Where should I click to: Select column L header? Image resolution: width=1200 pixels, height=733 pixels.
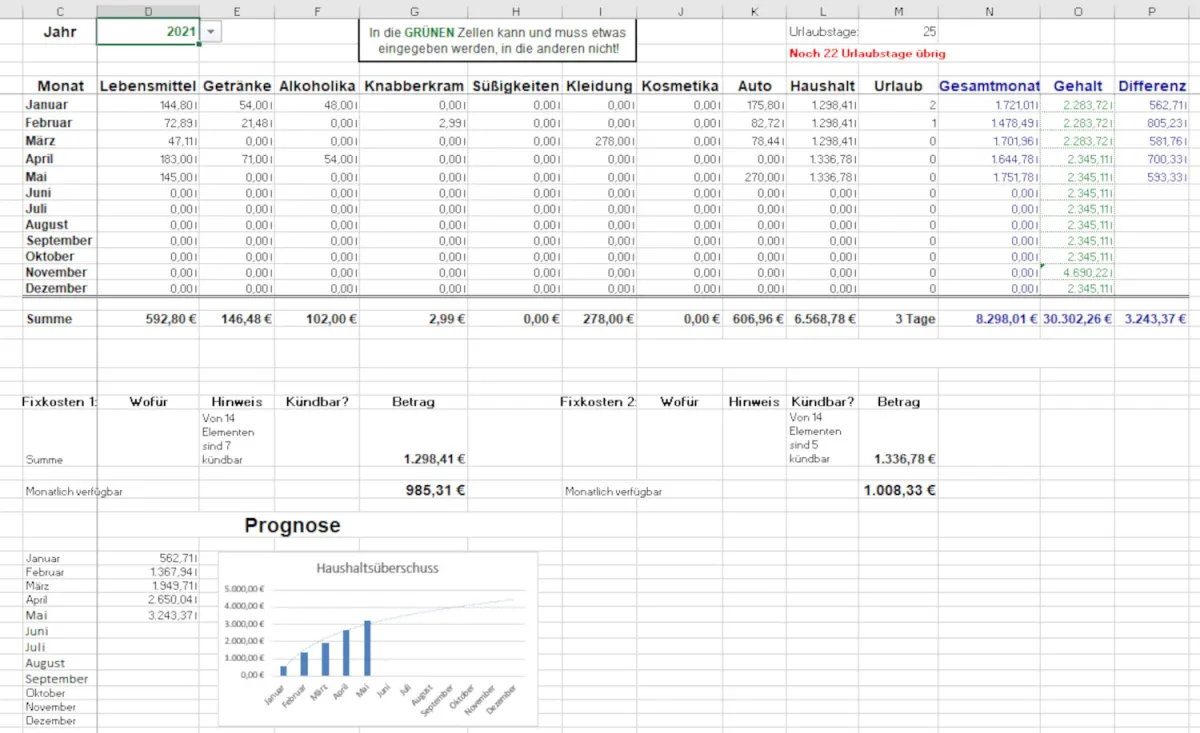[822, 10]
